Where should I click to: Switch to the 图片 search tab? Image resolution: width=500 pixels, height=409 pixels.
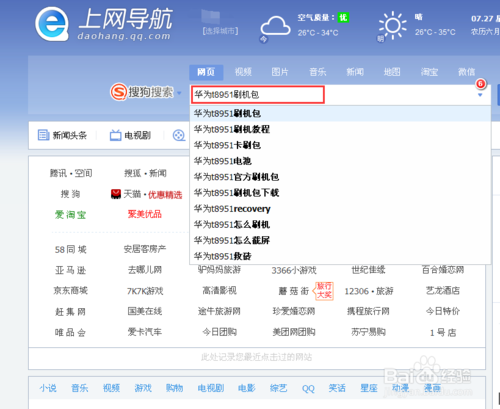tap(280, 72)
